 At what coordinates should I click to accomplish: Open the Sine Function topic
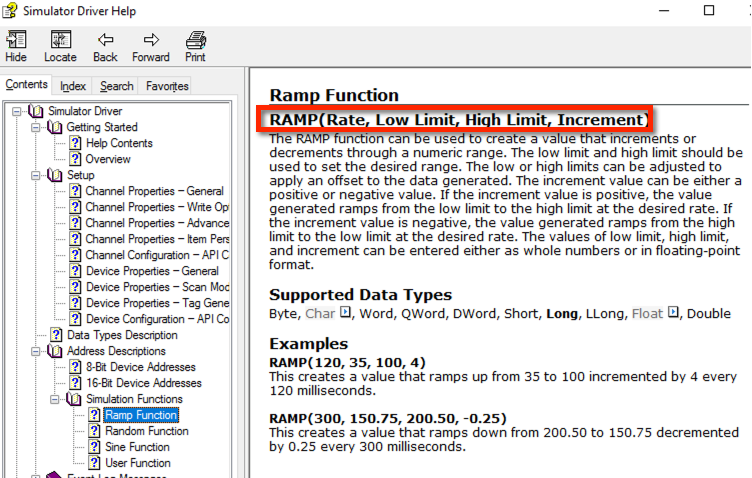137,447
